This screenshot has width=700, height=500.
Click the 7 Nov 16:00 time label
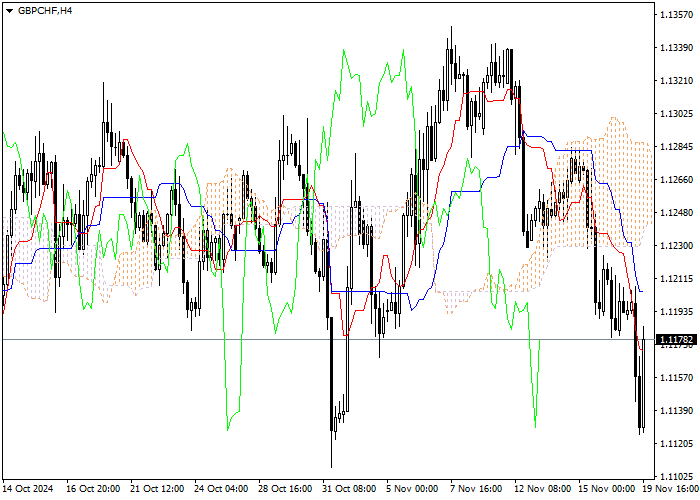476,489
